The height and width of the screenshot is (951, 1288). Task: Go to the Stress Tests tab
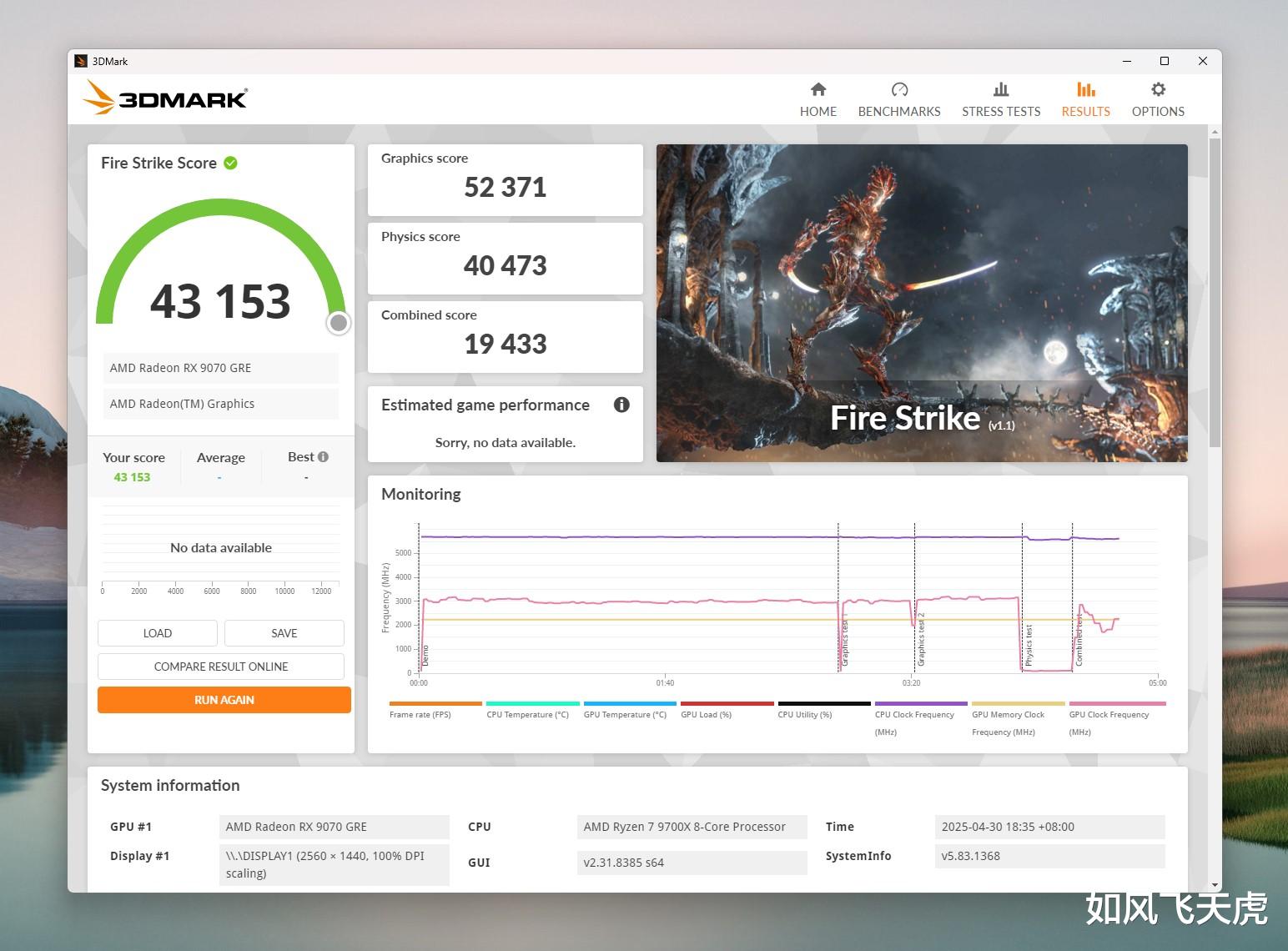point(1001,100)
